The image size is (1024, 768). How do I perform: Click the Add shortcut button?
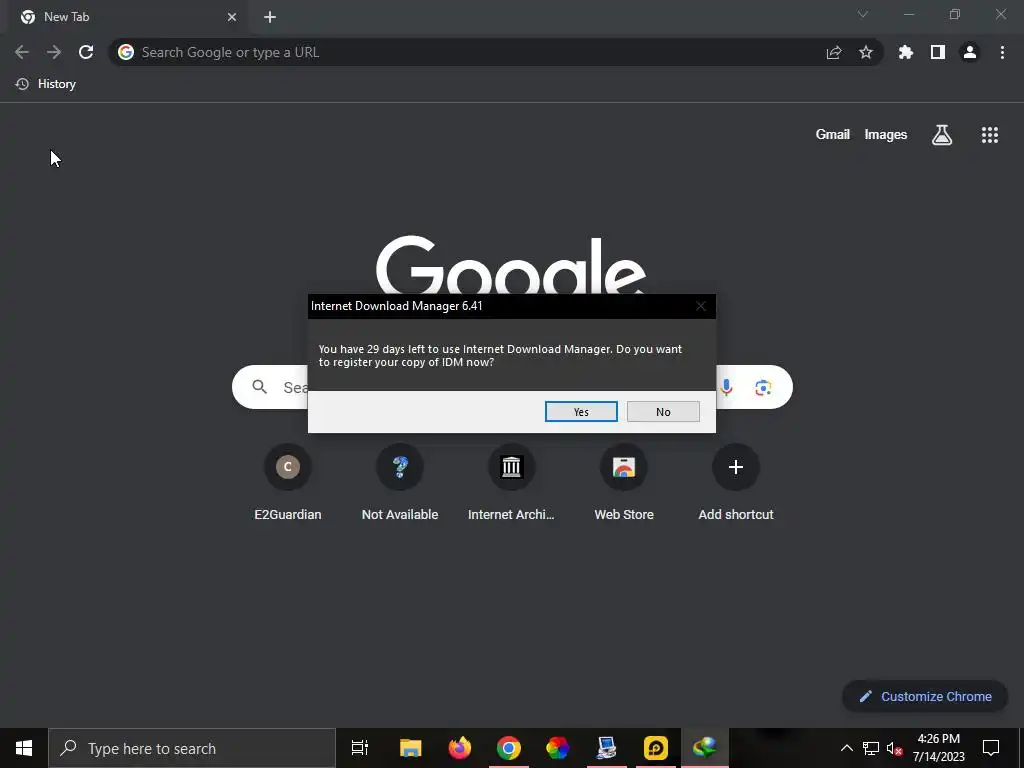click(736, 484)
